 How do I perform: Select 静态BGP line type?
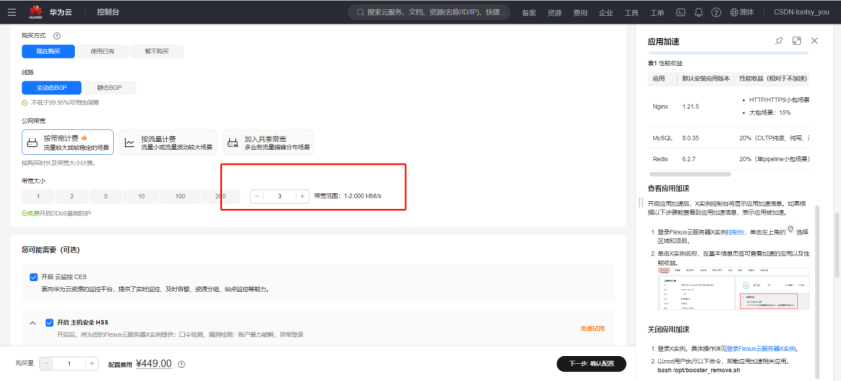[109, 87]
